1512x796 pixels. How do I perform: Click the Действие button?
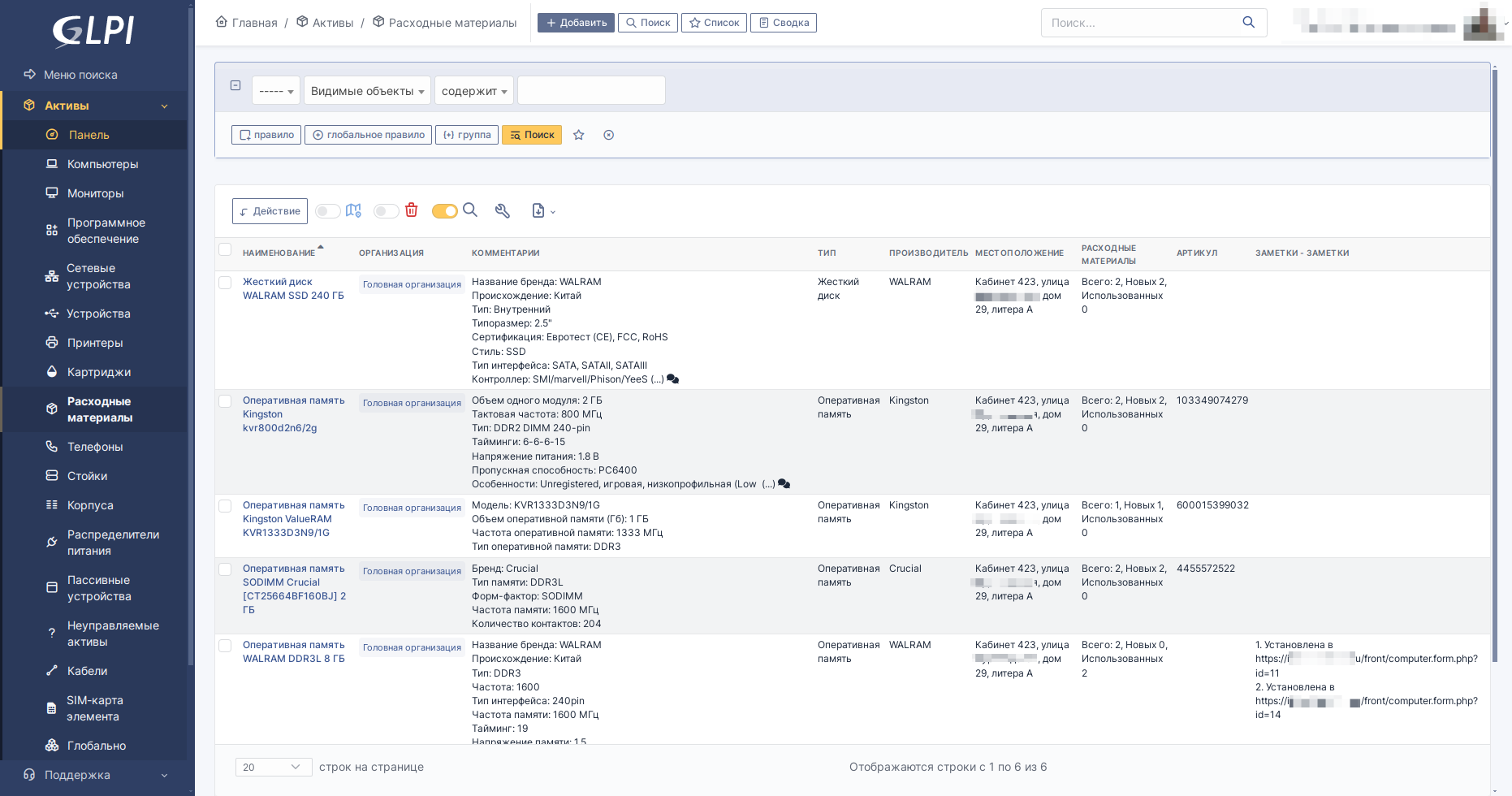pos(270,211)
